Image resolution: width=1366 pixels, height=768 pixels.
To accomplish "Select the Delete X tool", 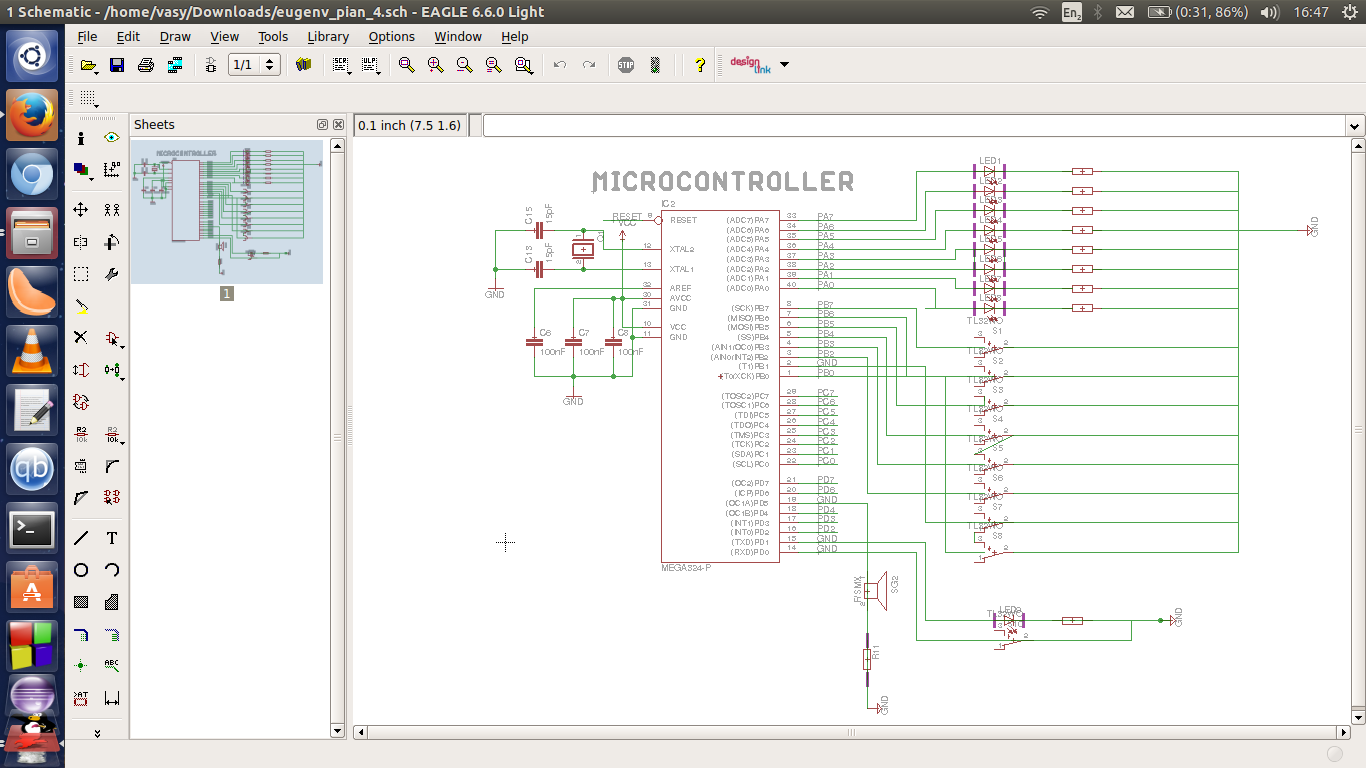I will (x=81, y=338).
